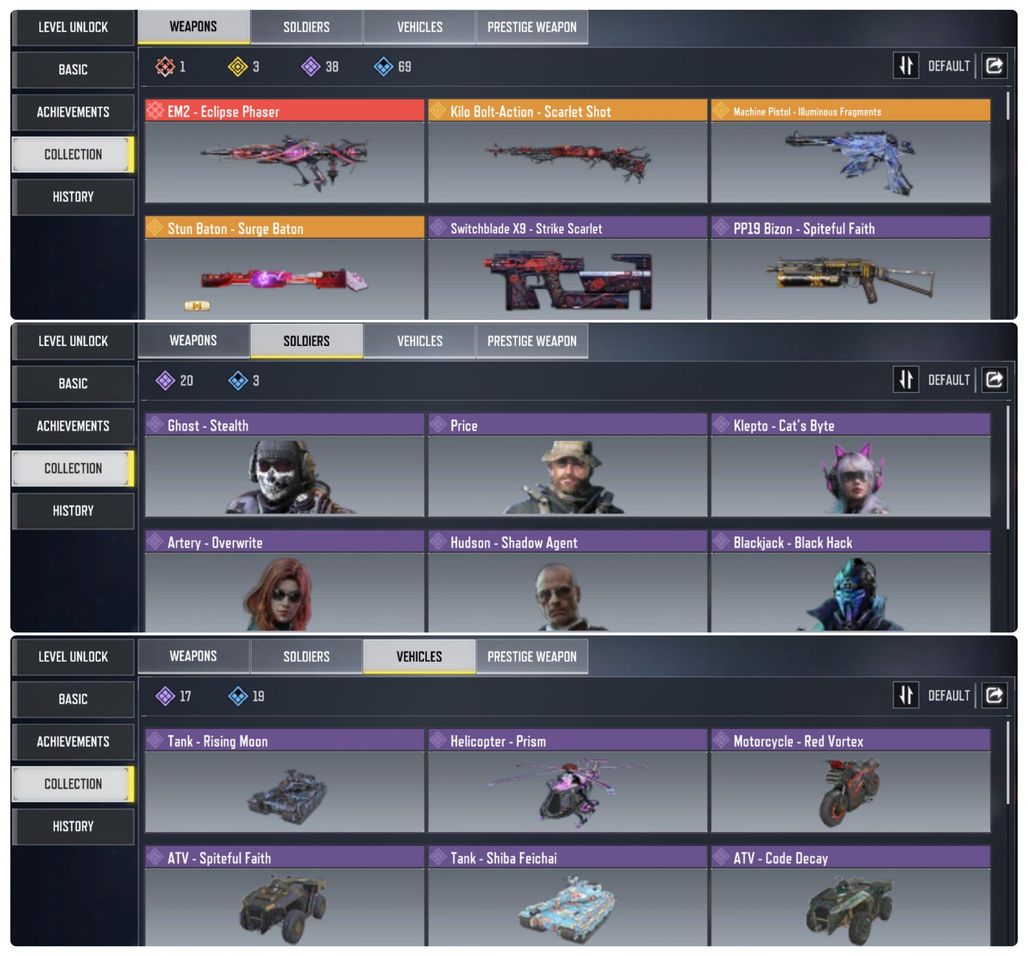Viewport: 1028px width, 956px height.
Task: Select the EM2 - Eclipse Phaser weapon card
Action: click(285, 151)
